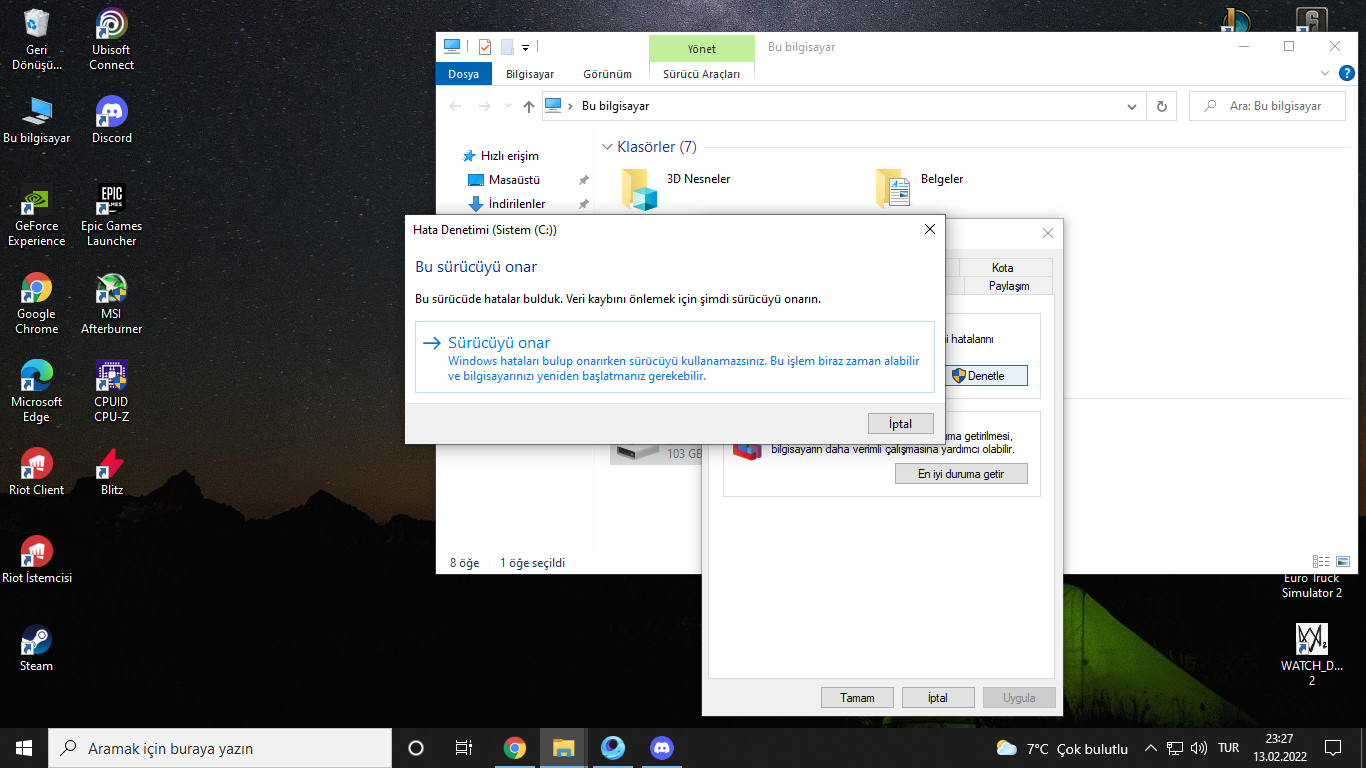
Task: Select the Bu bilgisayar desktop icon
Action: coord(36,121)
